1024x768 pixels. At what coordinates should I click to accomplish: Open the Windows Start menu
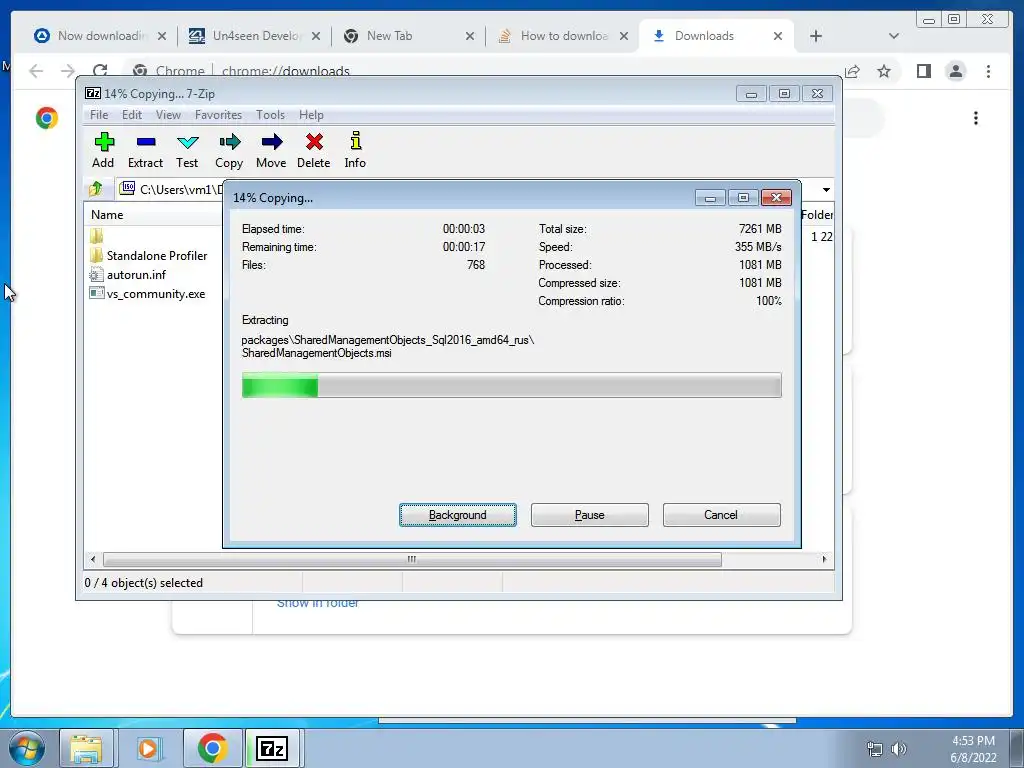[x=26, y=748]
